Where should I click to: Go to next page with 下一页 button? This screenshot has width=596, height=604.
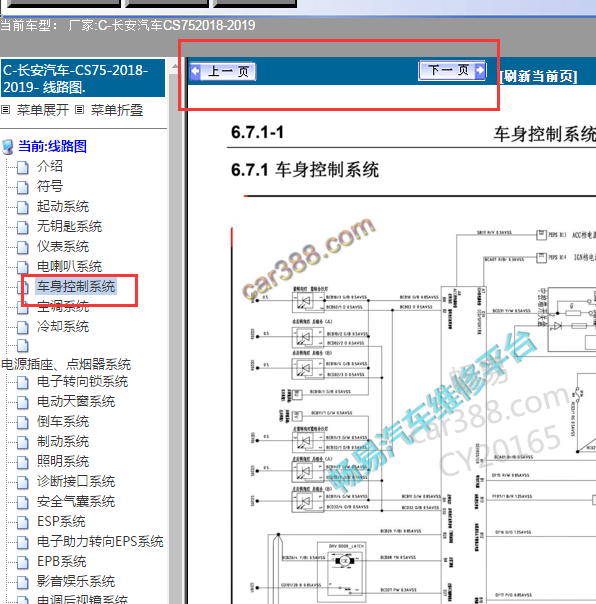[452, 70]
